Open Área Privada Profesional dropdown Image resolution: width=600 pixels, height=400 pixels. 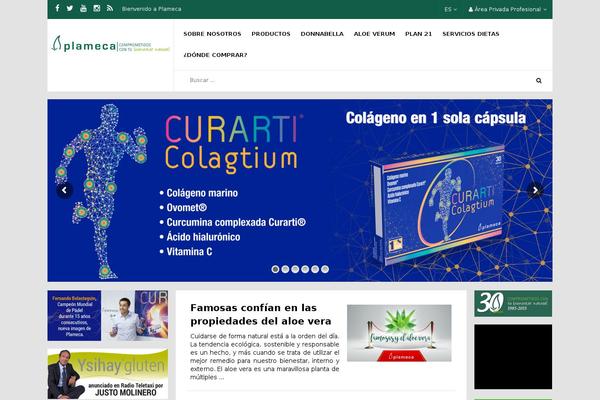[x=507, y=9]
